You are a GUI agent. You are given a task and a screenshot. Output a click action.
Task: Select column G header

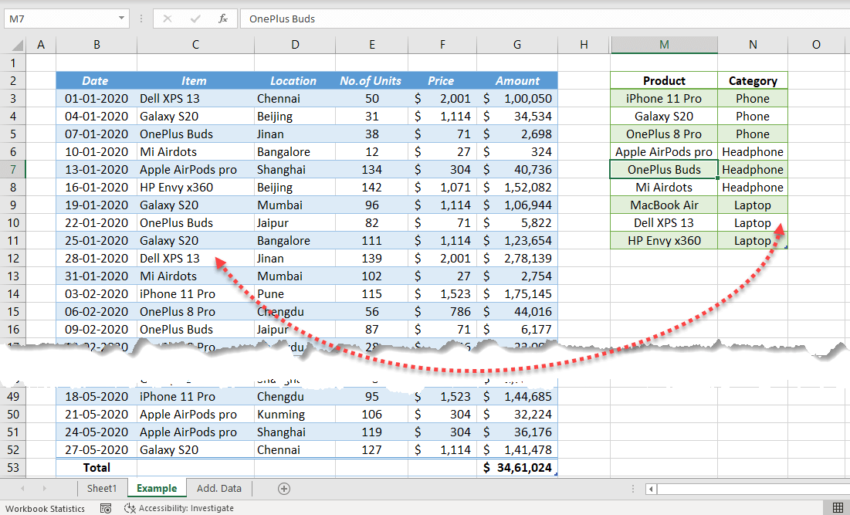[x=517, y=45]
